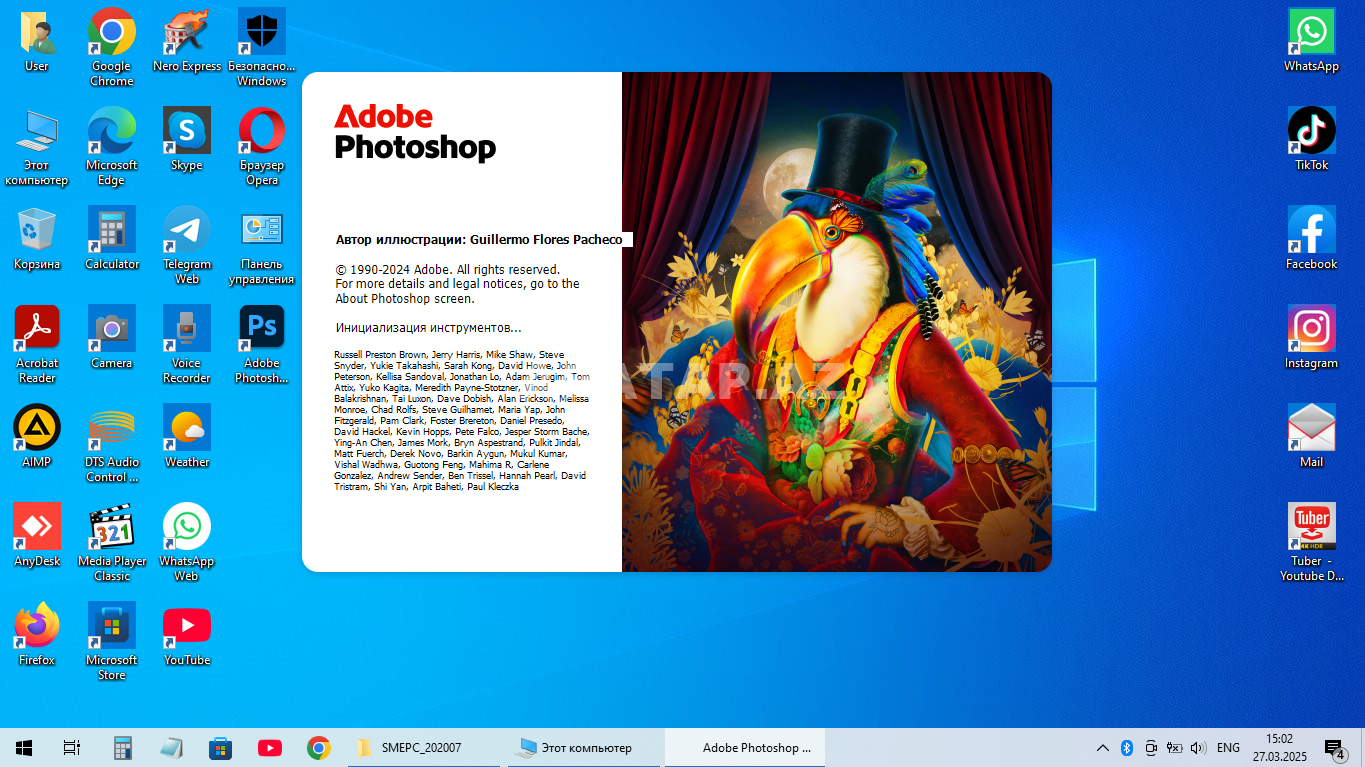The width and height of the screenshot is (1365, 767).
Task: Click 'Инициализация инструментов...' status text
Action: coord(429,328)
